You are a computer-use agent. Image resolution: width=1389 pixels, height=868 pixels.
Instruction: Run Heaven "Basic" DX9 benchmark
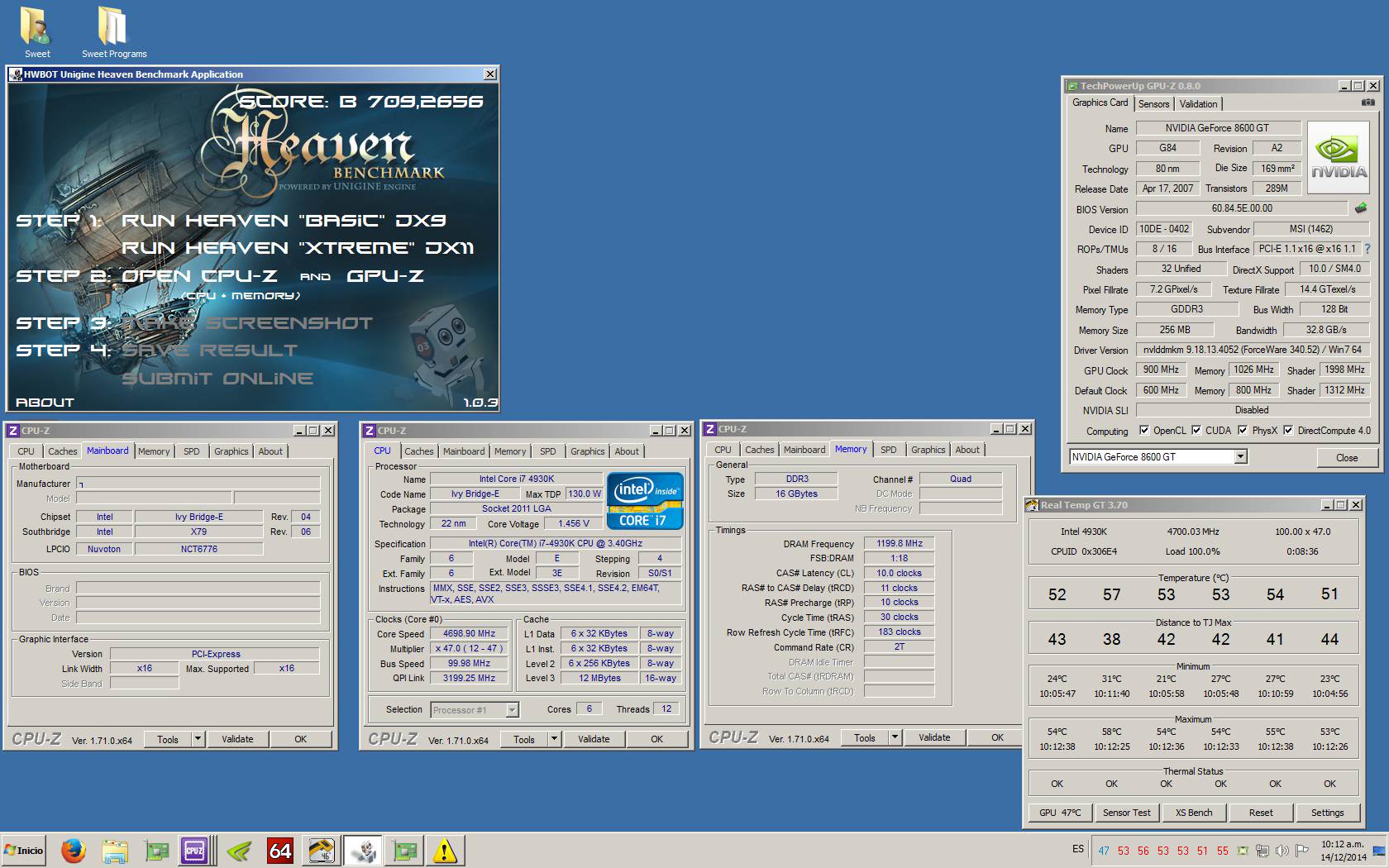pyautogui.click(x=284, y=221)
